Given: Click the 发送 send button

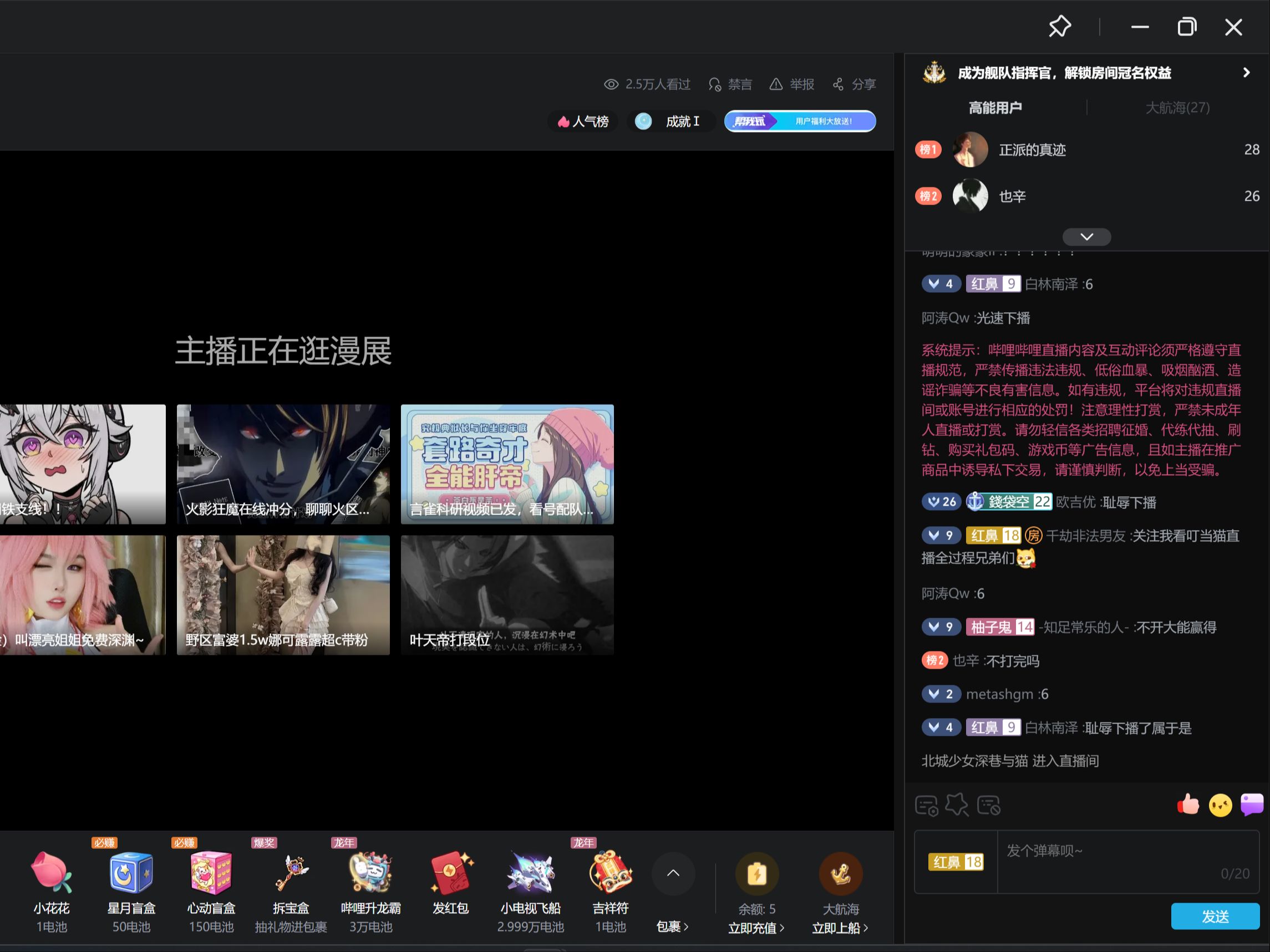Looking at the screenshot, I should (1215, 917).
